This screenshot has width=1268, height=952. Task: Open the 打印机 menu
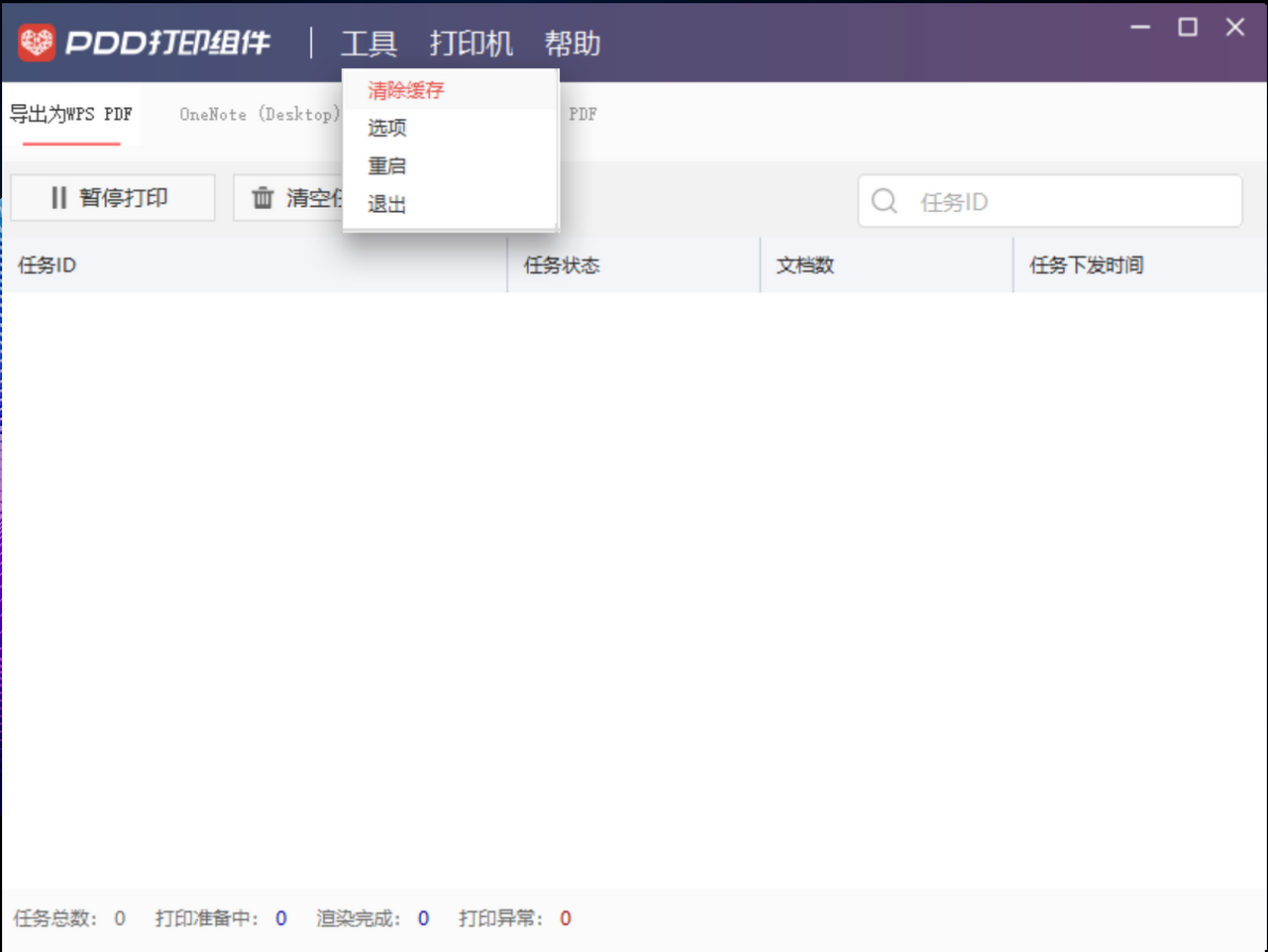pyautogui.click(x=472, y=43)
